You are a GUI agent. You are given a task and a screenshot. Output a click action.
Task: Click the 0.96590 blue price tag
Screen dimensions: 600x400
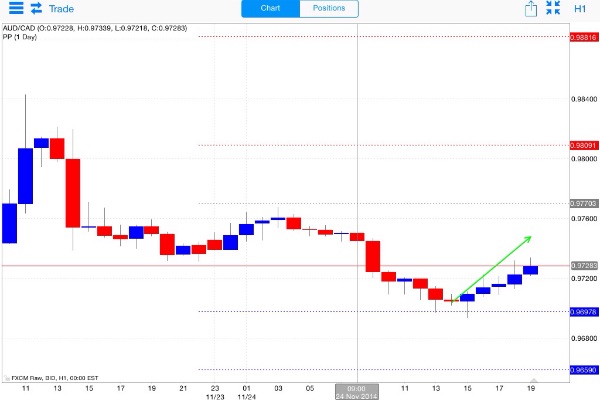pos(583,370)
